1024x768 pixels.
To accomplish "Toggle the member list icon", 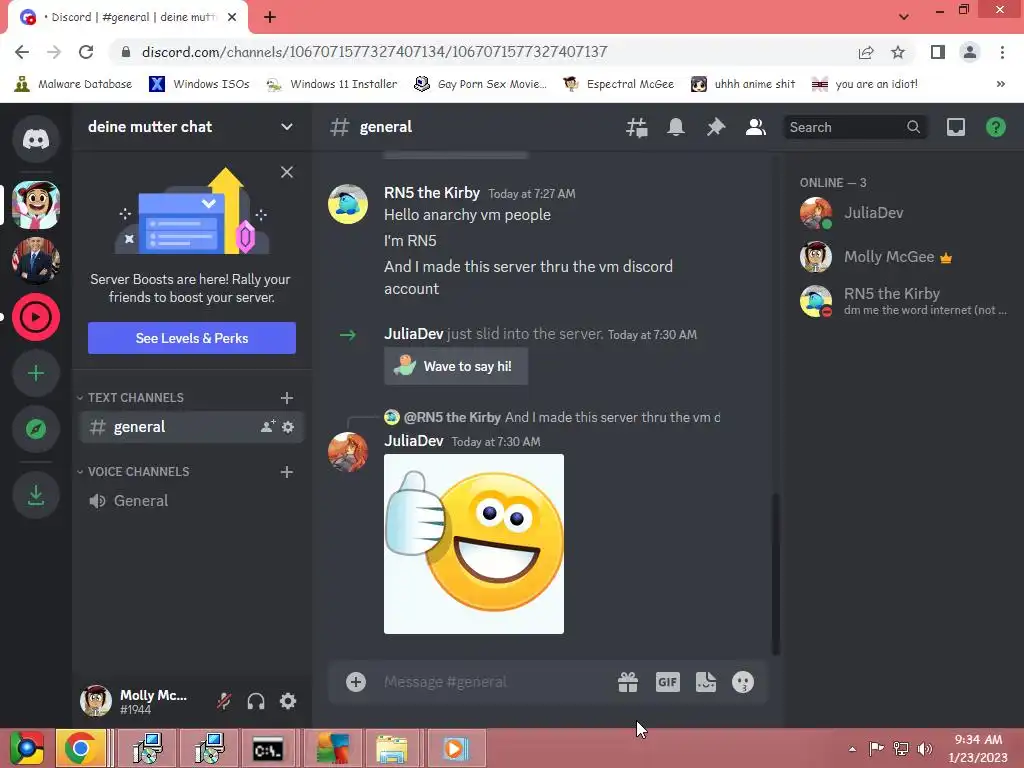I will [x=756, y=127].
